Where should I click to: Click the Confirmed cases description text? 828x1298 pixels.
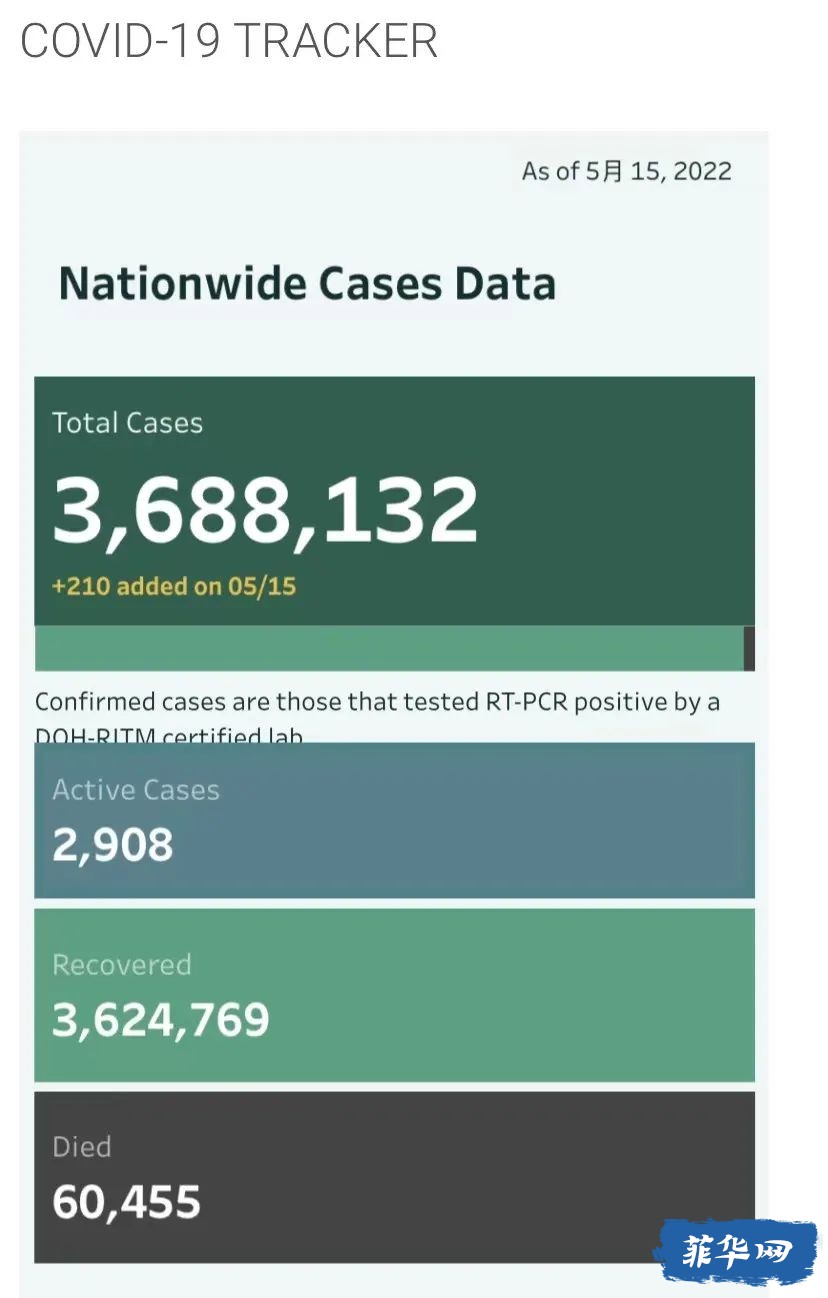(377, 716)
